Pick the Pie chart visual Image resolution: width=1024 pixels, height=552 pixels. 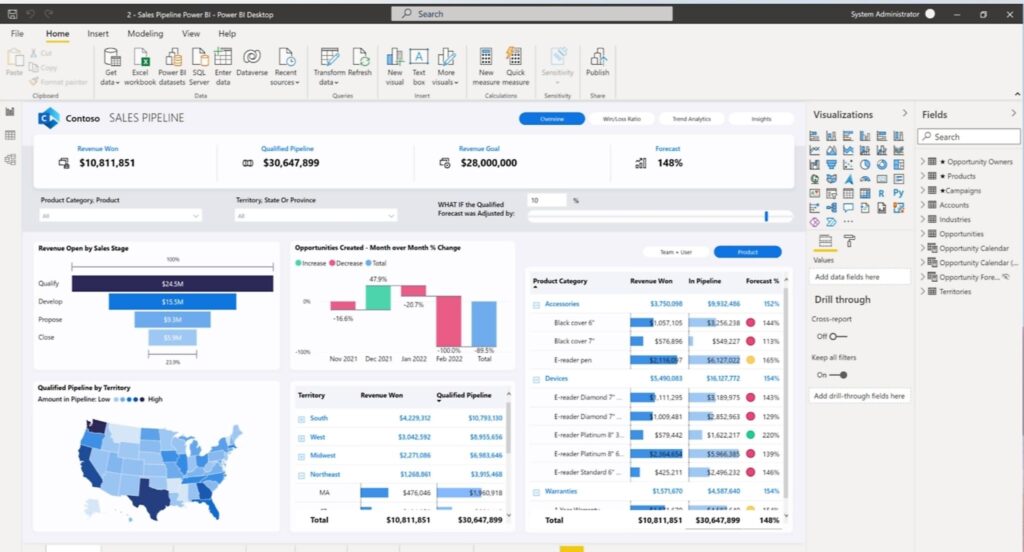865,165
